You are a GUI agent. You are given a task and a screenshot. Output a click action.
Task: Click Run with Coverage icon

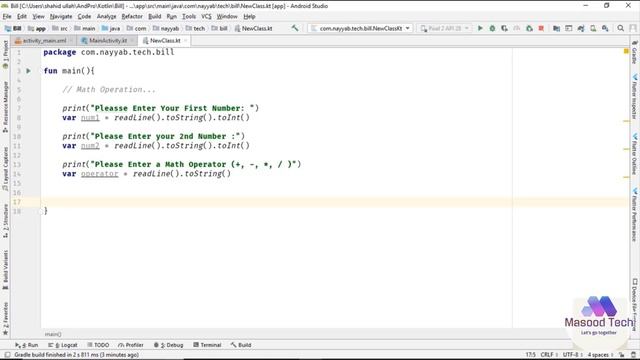pyautogui.click(x=504, y=28)
